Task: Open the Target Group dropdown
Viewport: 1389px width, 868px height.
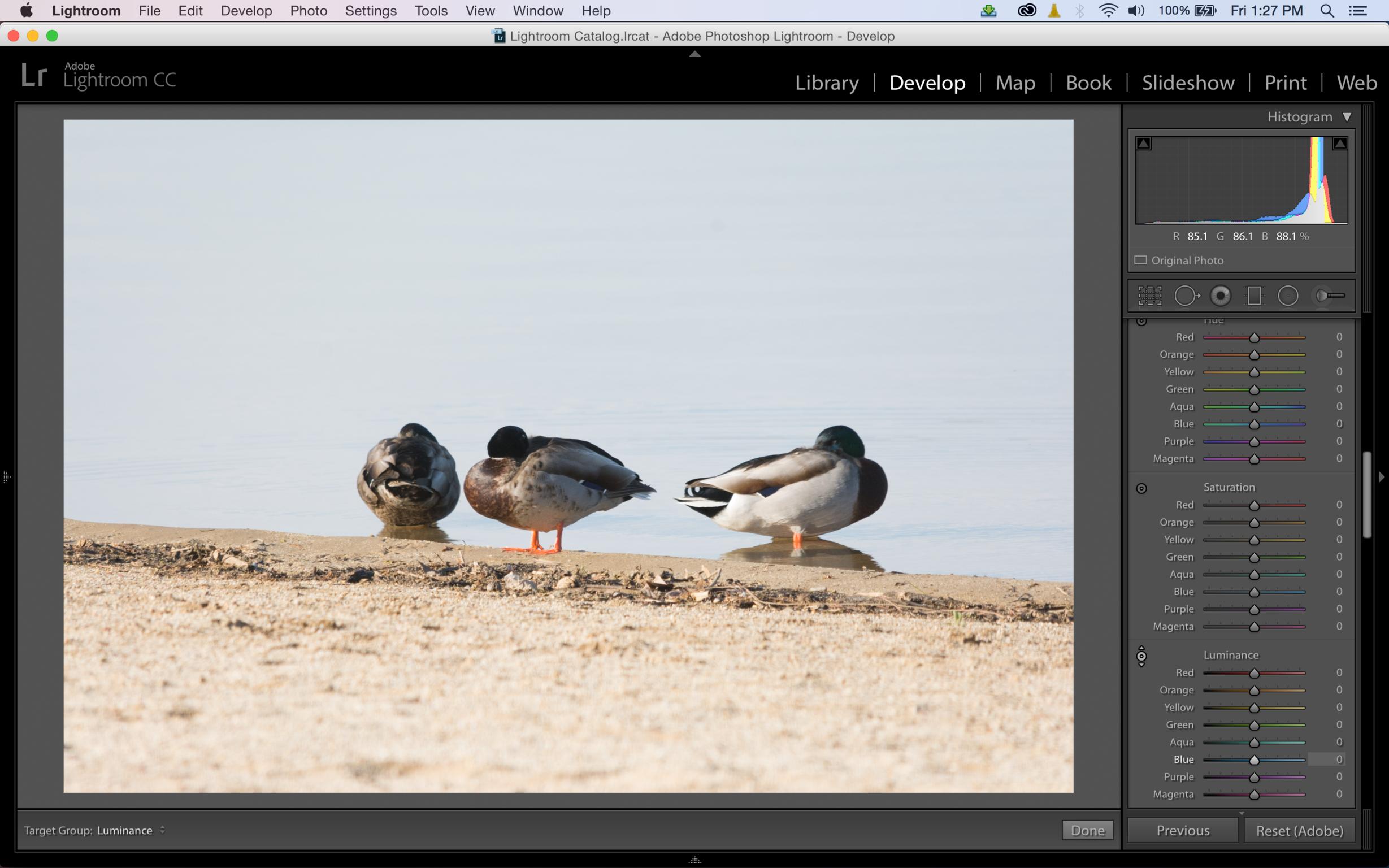Action: 131,831
